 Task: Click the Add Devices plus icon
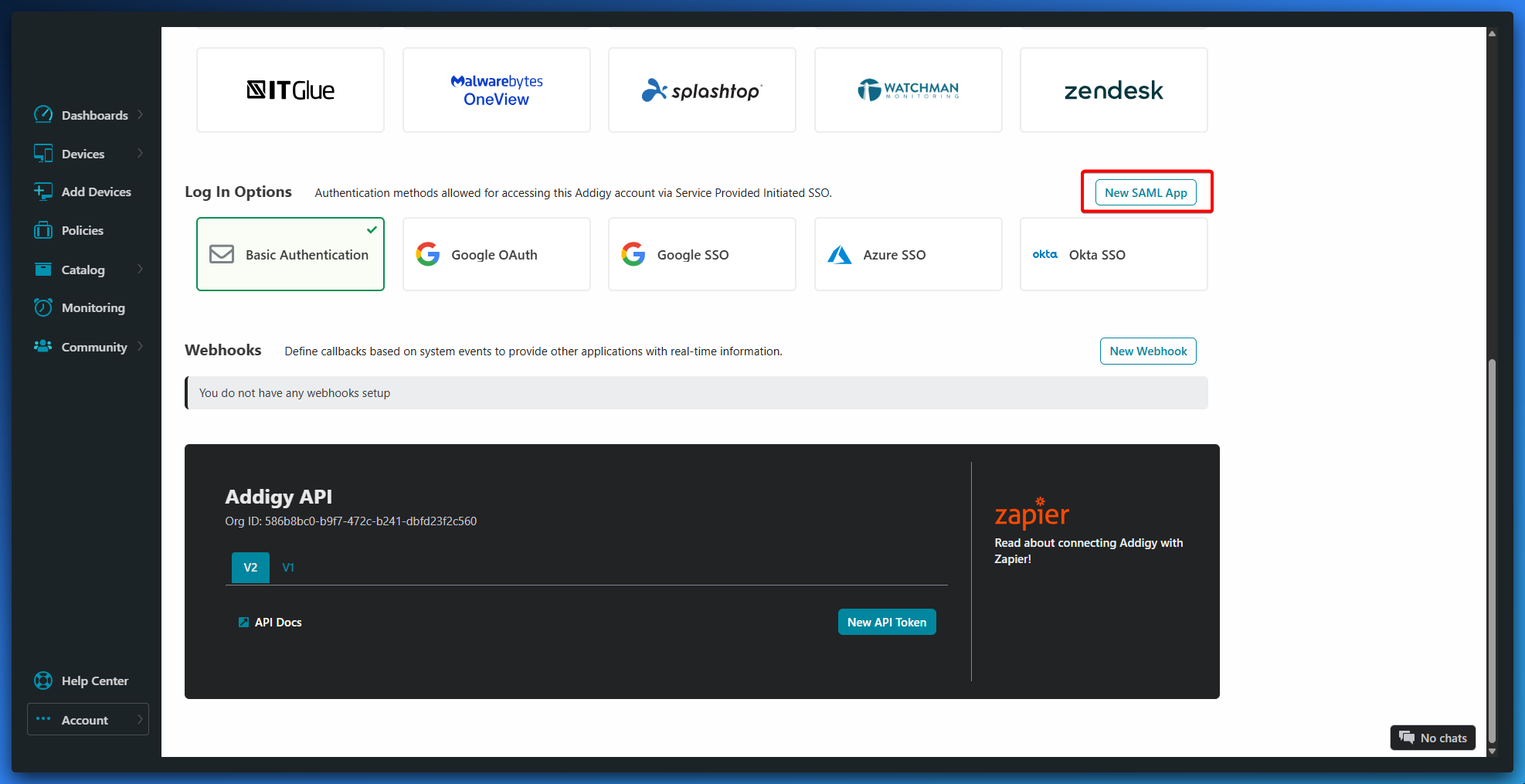click(x=43, y=192)
